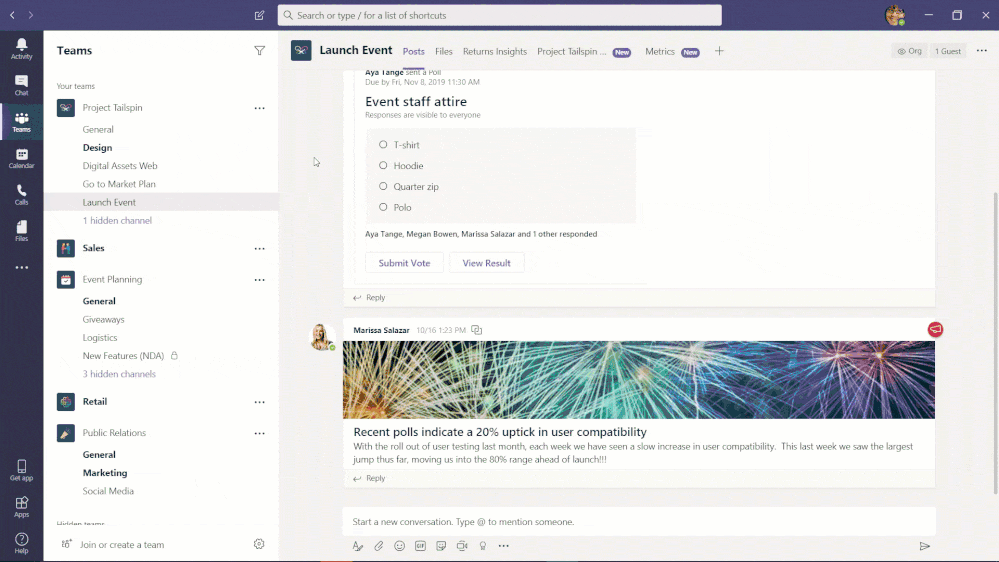
Task: Filter the teams list
Action: pos(259,50)
